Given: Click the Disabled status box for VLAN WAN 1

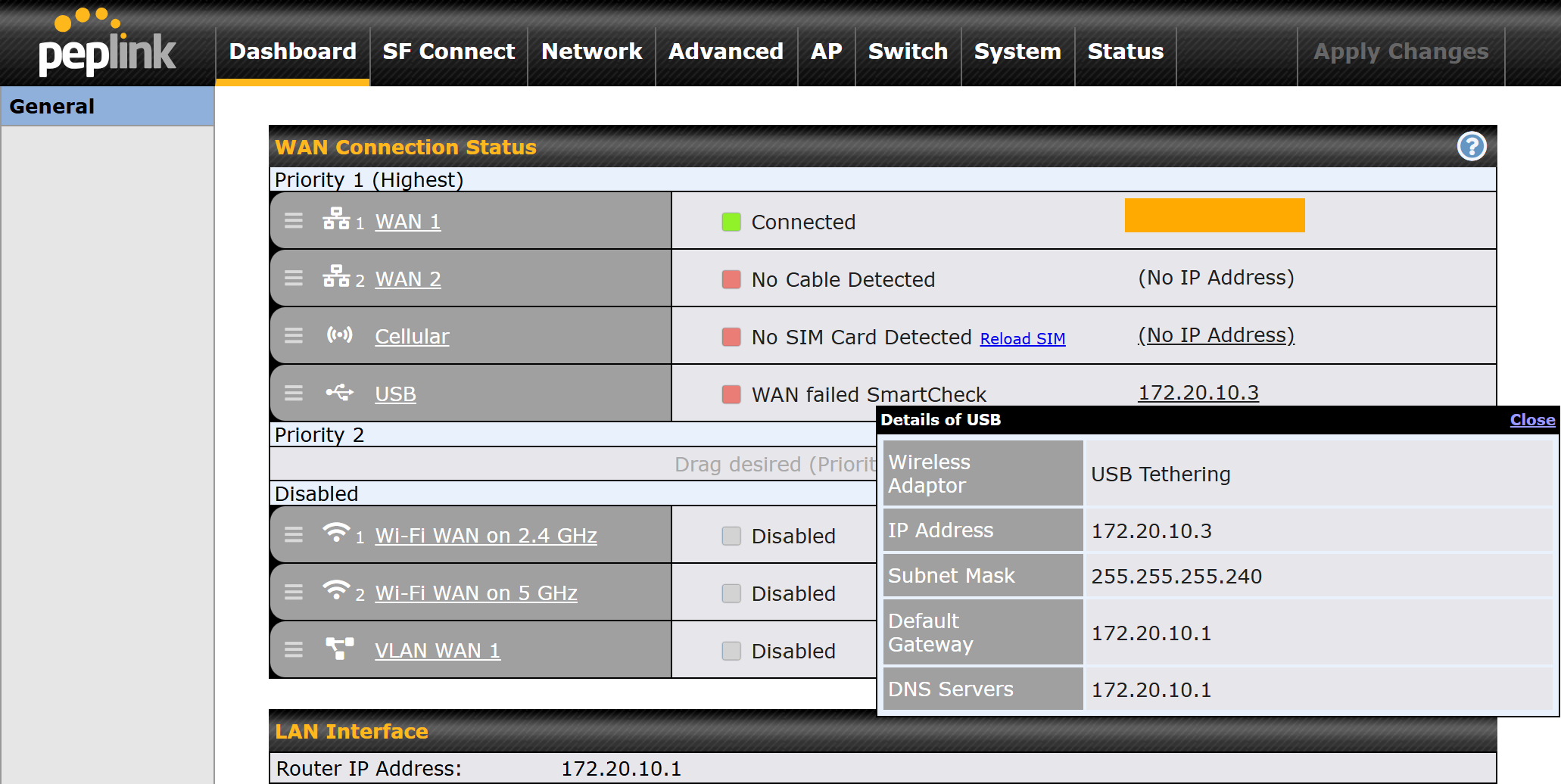Looking at the screenshot, I should click(731, 651).
